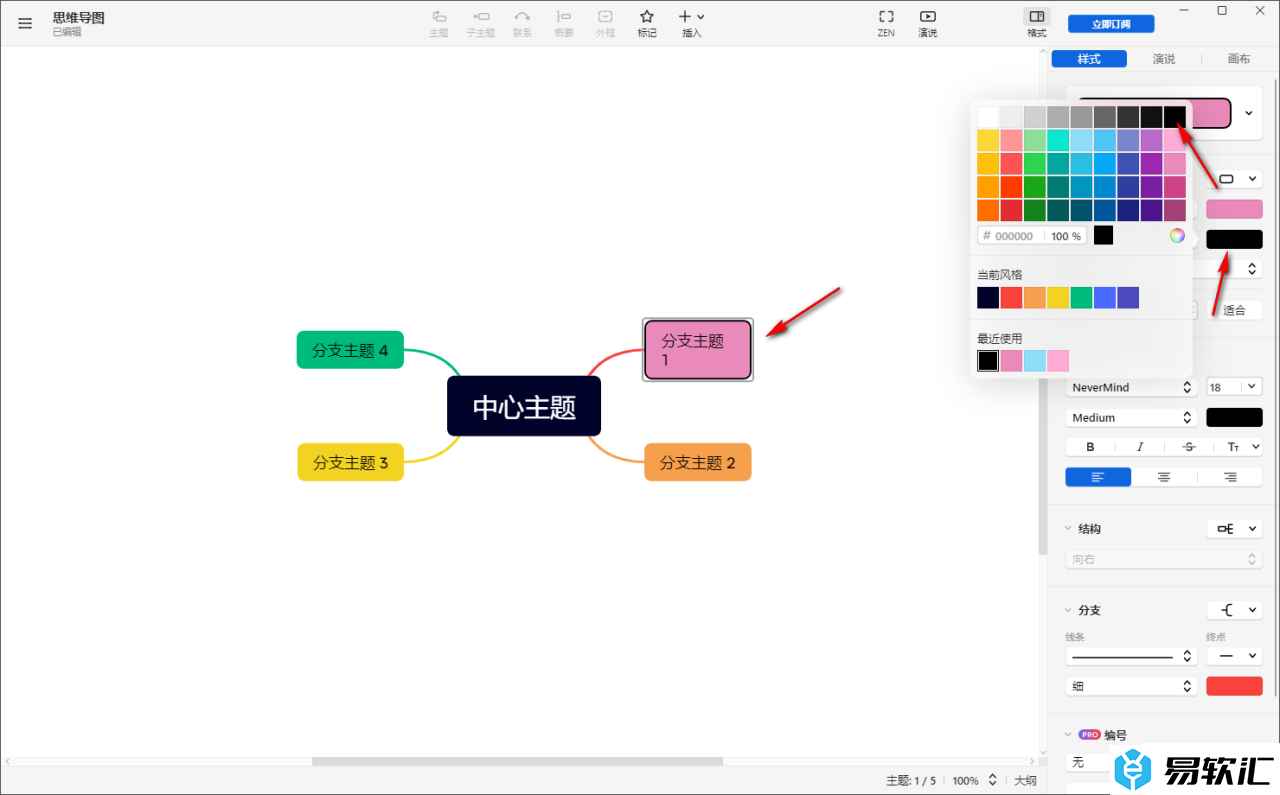Open the structure type dropdown
The image size is (1280, 795).
tap(1234, 528)
